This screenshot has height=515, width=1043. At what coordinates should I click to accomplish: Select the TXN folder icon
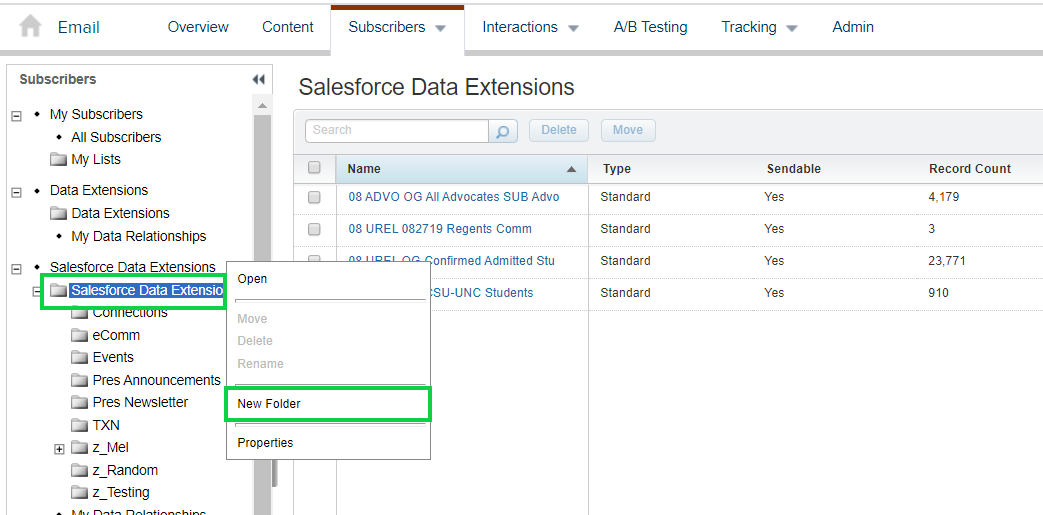80,425
